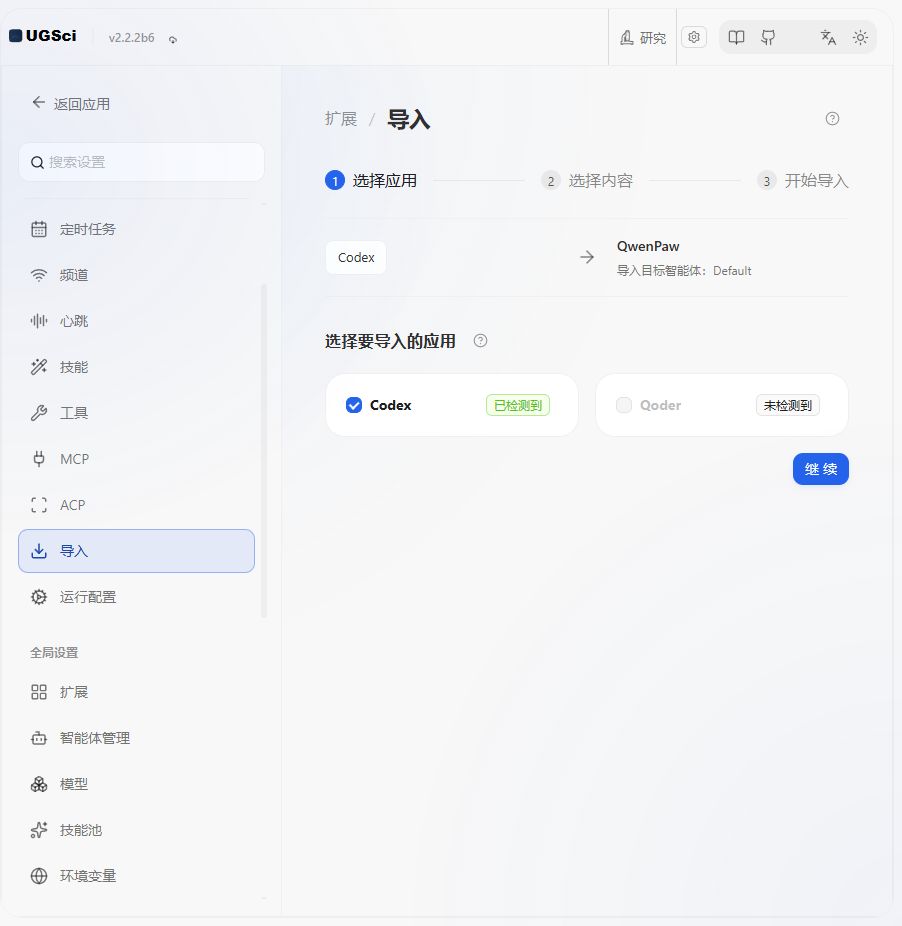Screen dimensions: 902x926
Task: Open the 运行配置 sidebar label
Action: 87,598
